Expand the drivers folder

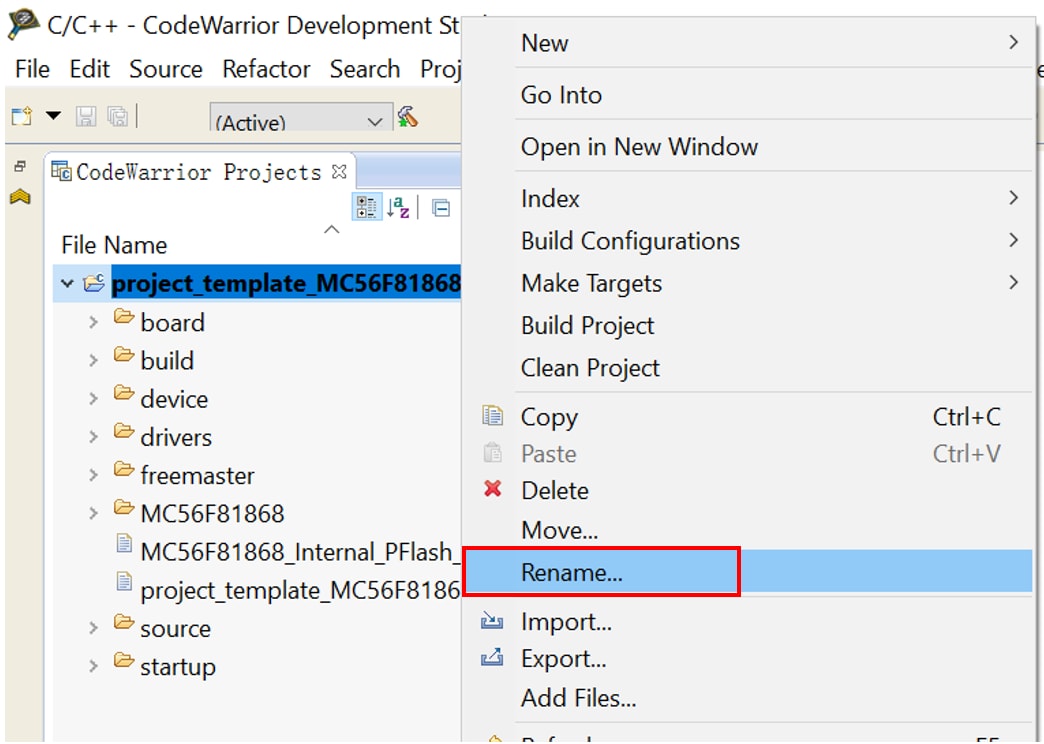[93, 437]
